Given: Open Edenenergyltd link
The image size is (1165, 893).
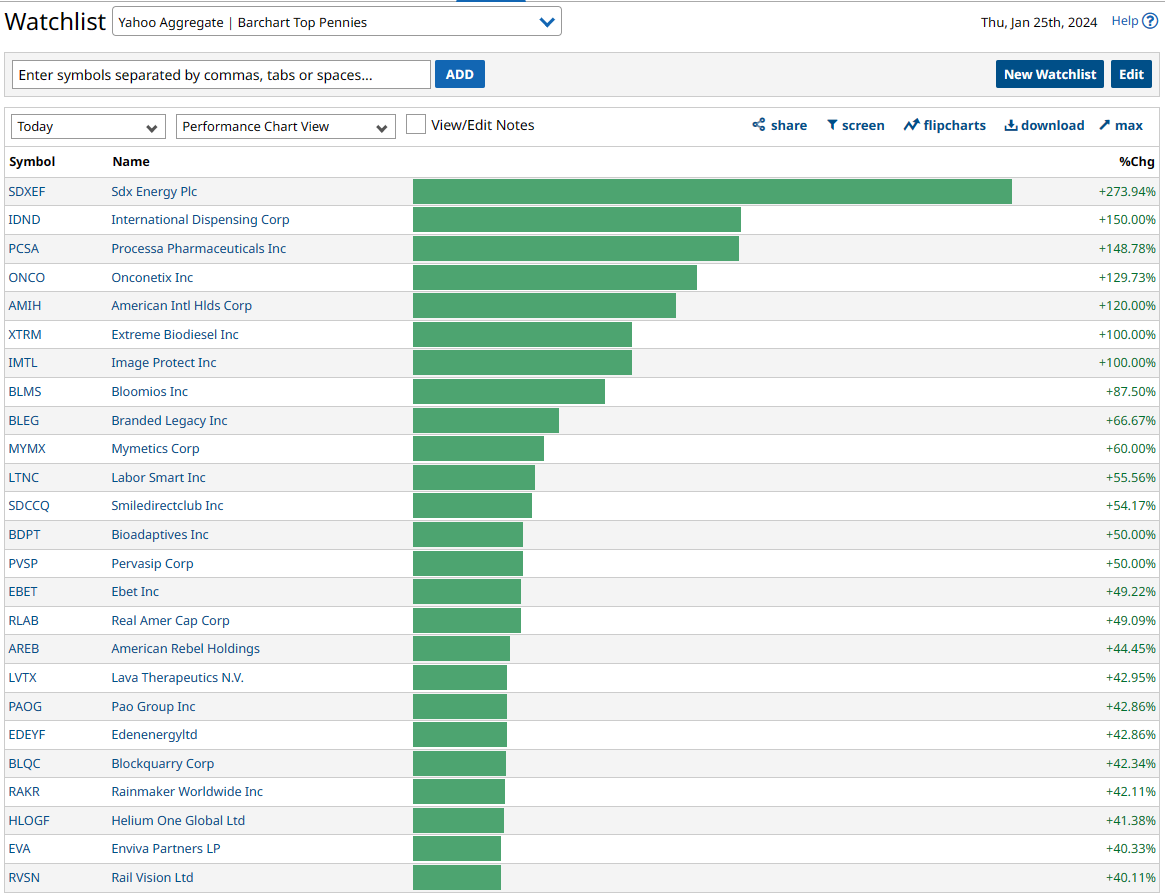Looking at the screenshot, I should tap(155, 736).
